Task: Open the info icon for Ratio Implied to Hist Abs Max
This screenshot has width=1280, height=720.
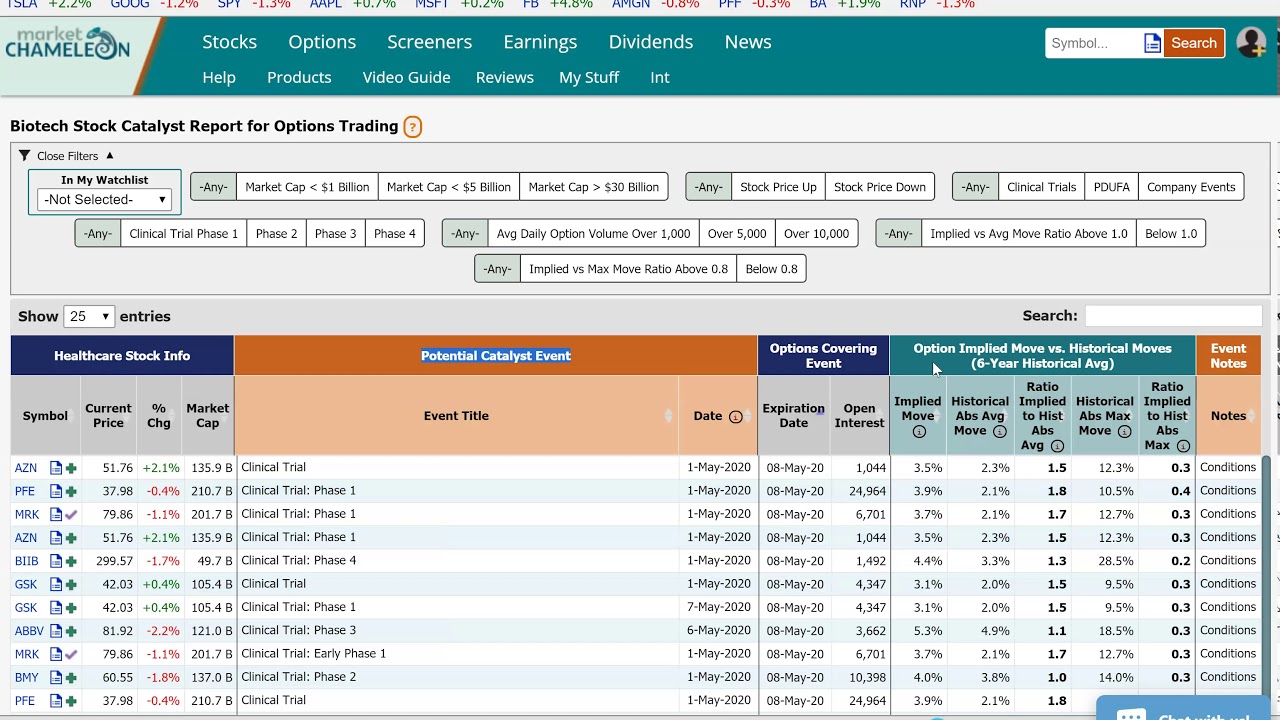Action: pyautogui.click(x=1183, y=446)
